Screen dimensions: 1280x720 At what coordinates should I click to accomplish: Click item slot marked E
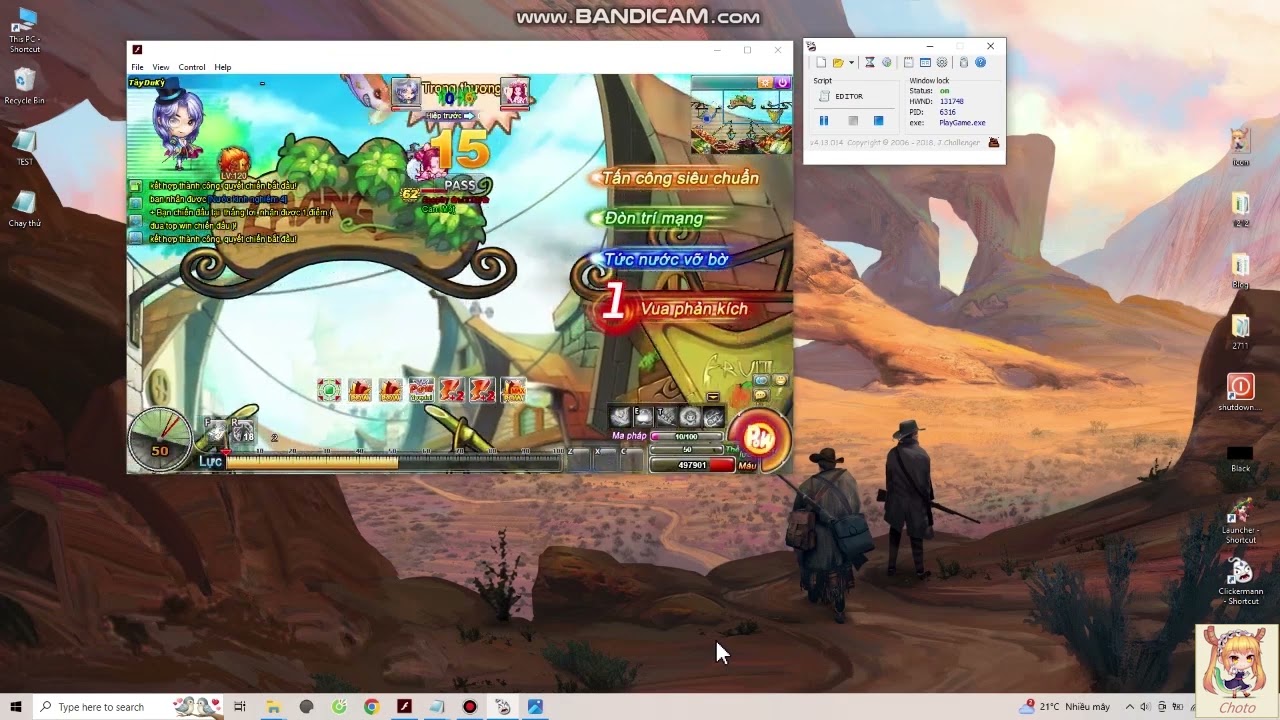[x=644, y=417]
